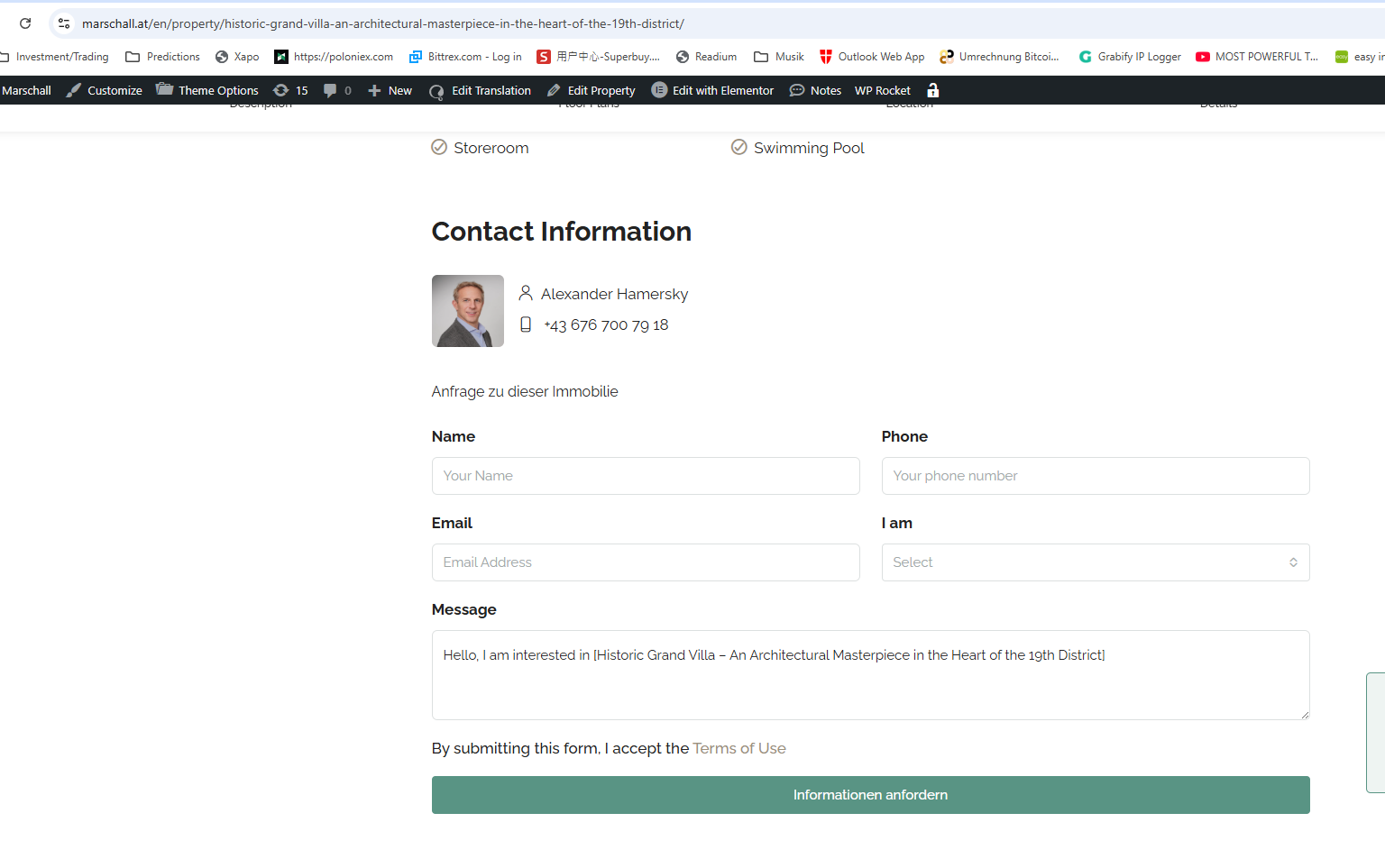Click the updates counter icon showing 15
The height and width of the screenshot is (868, 1385).
(281, 90)
